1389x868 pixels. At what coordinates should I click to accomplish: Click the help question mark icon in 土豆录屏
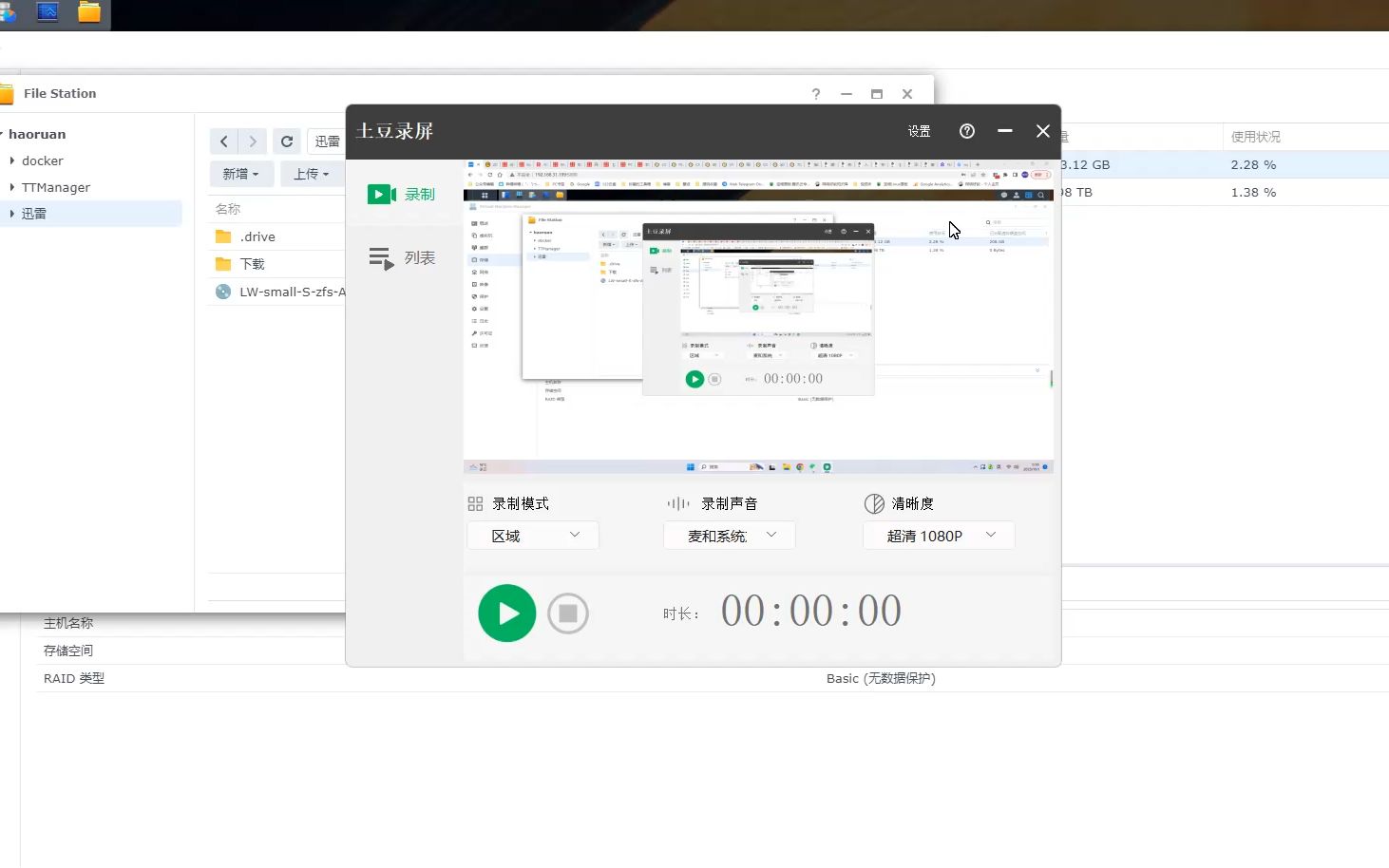pyautogui.click(x=967, y=131)
